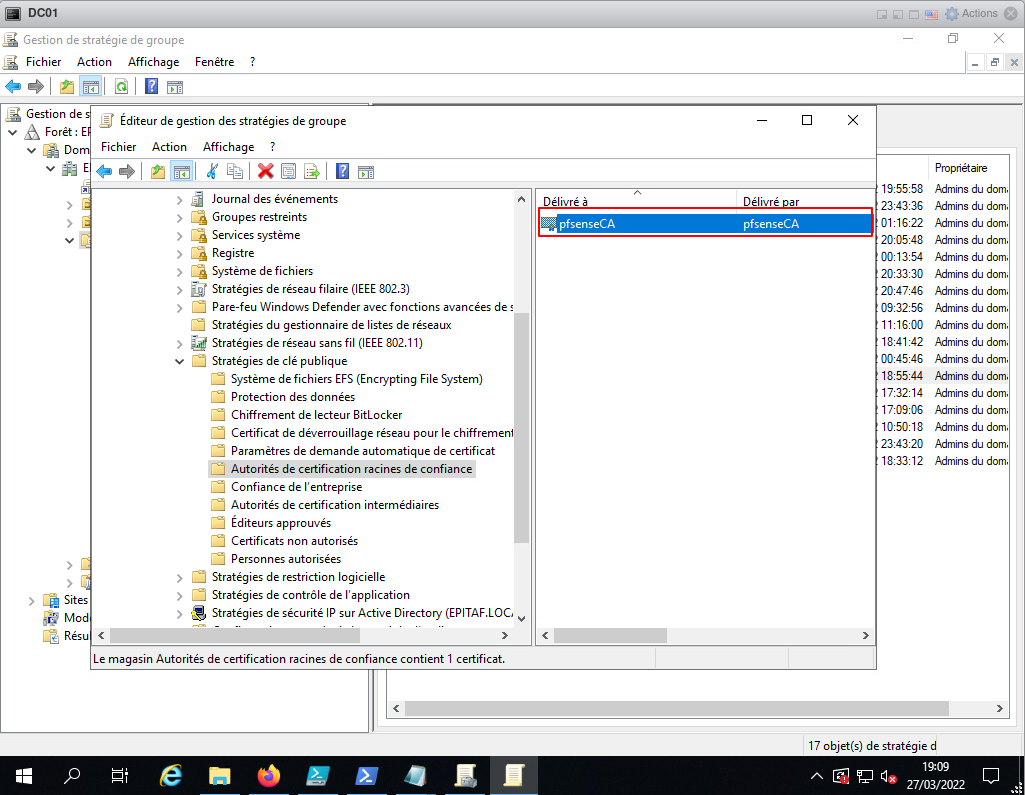Screen dimensions: 1025x795
Task: Expand the Groupes restreints tree node
Action: (180, 217)
